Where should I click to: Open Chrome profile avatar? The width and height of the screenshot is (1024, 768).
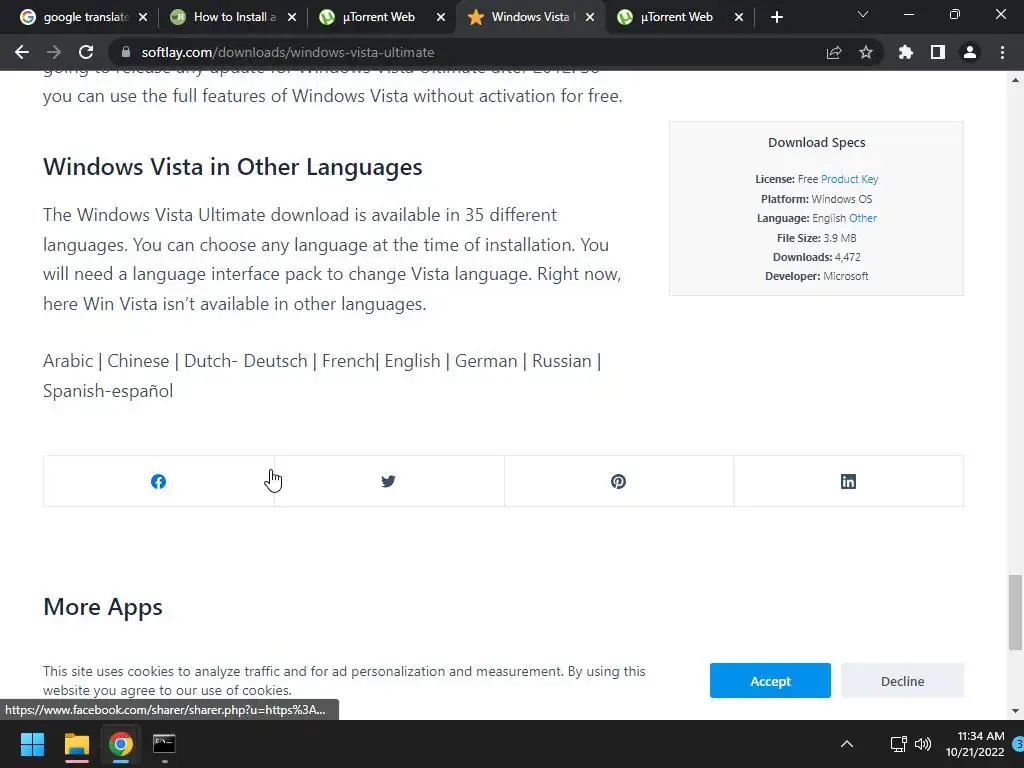970,52
